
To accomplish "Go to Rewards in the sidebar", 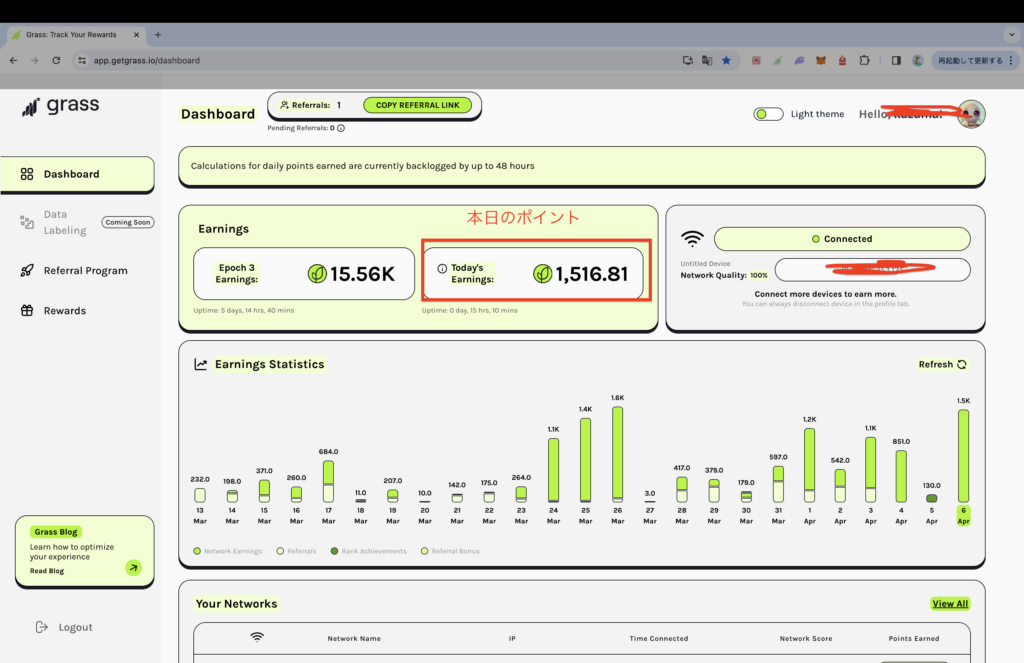I will tap(64, 311).
